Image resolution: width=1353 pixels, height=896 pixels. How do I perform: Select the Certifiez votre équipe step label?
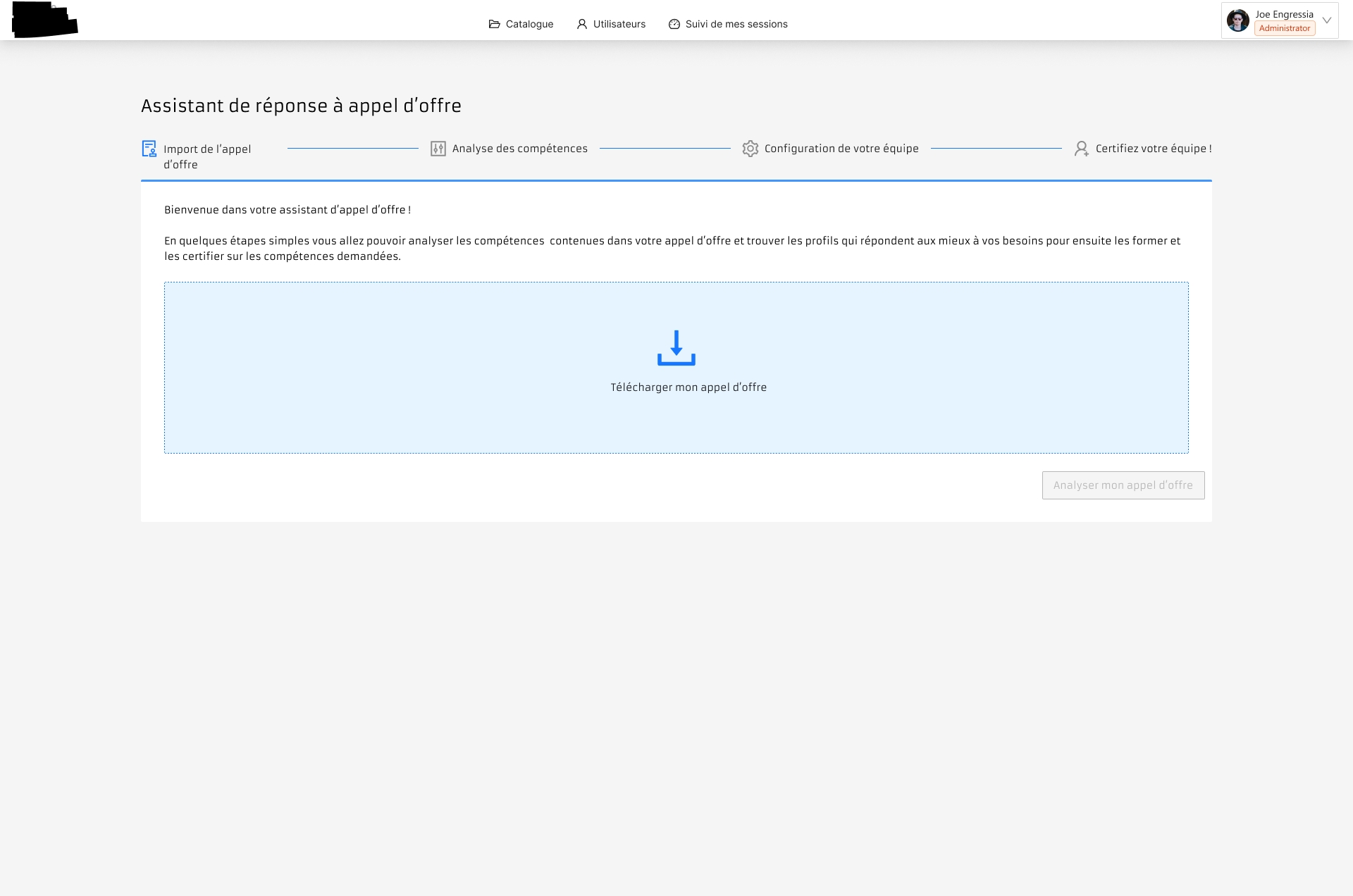click(1154, 149)
